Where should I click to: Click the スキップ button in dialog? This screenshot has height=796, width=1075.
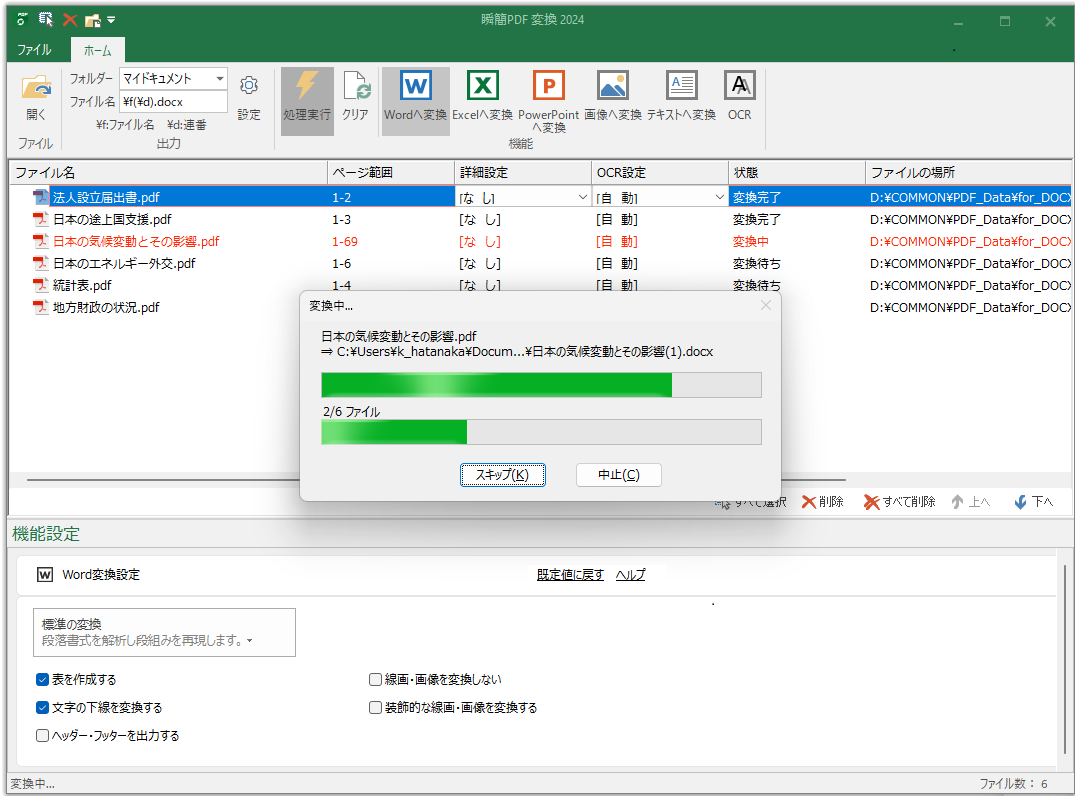point(502,475)
